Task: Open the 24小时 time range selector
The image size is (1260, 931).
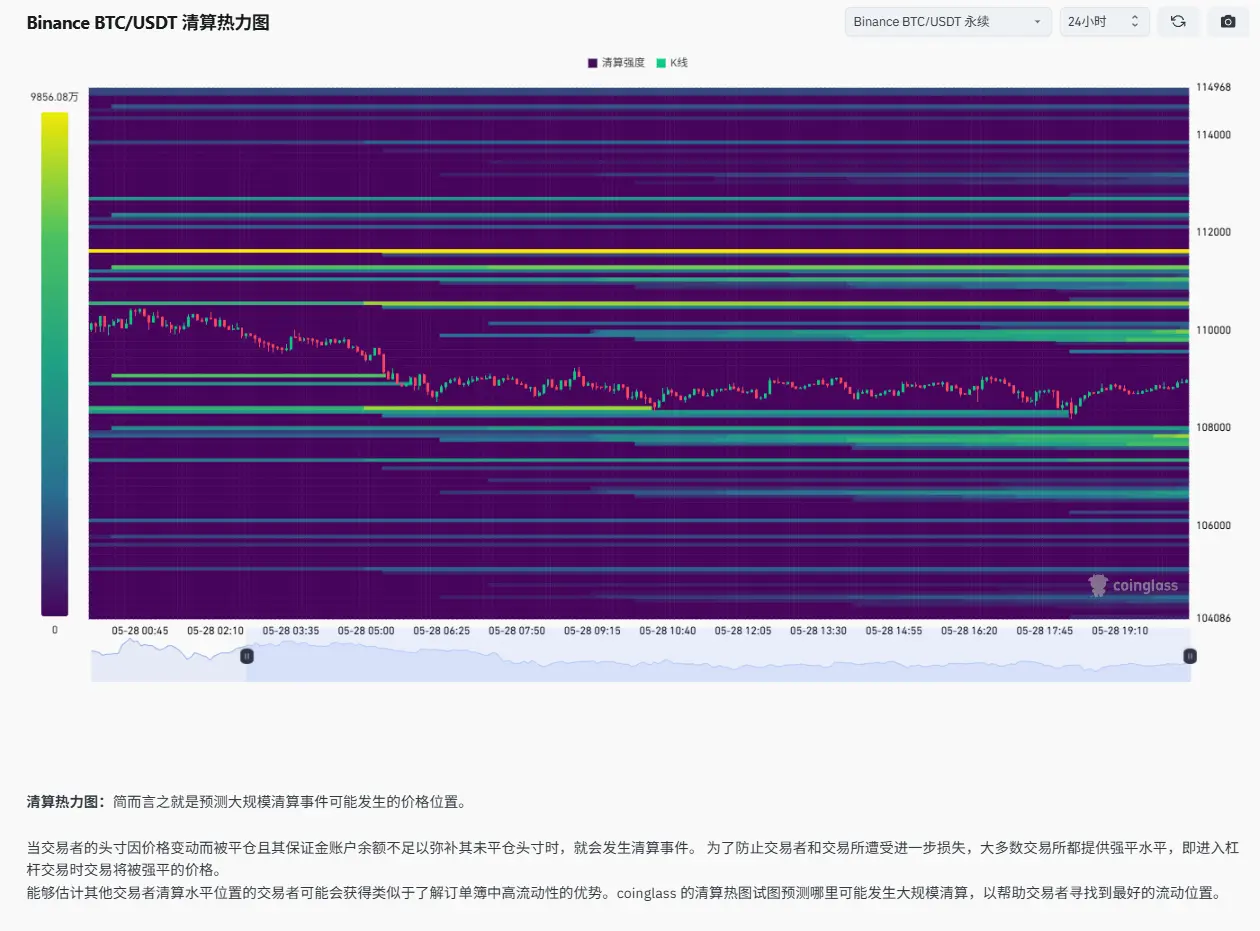Action: pos(1104,21)
